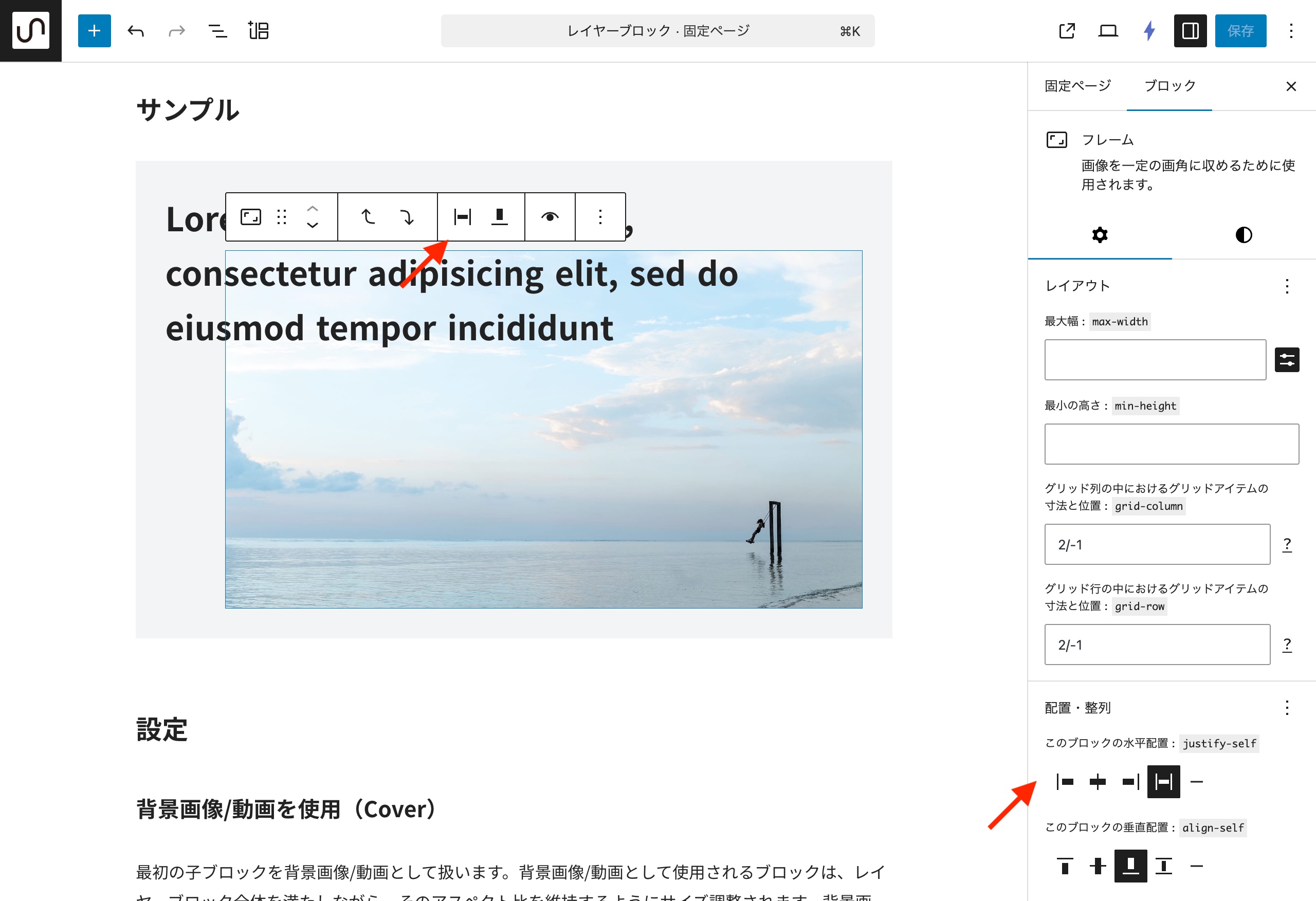This screenshot has height=901, width=1316.
Task: Open the block inserter plus button
Action: coord(94,30)
